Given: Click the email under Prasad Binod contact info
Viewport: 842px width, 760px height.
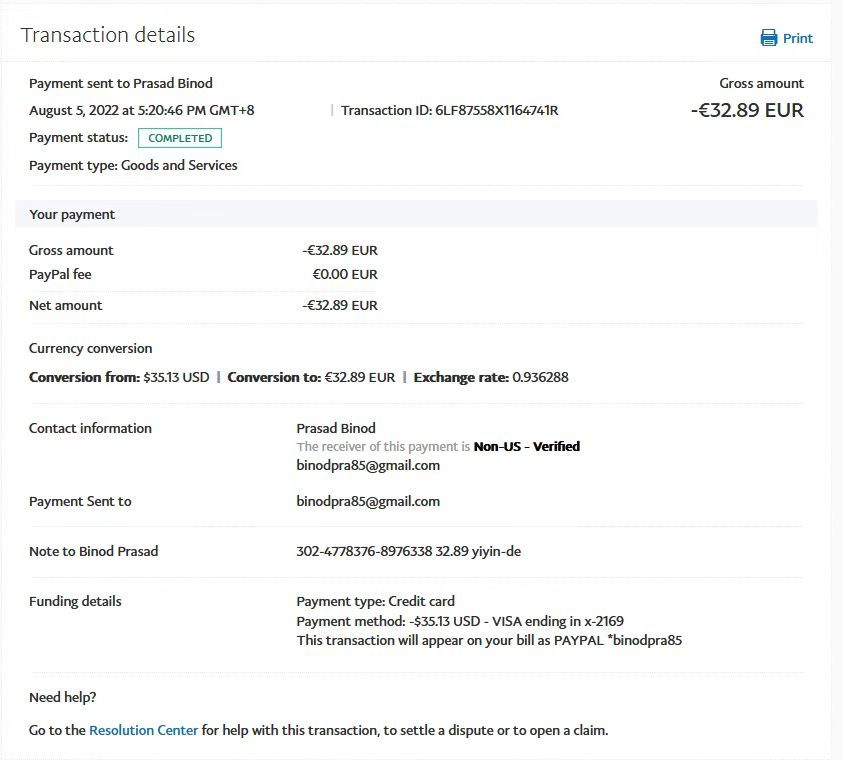Looking at the screenshot, I should tap(368, 465).
